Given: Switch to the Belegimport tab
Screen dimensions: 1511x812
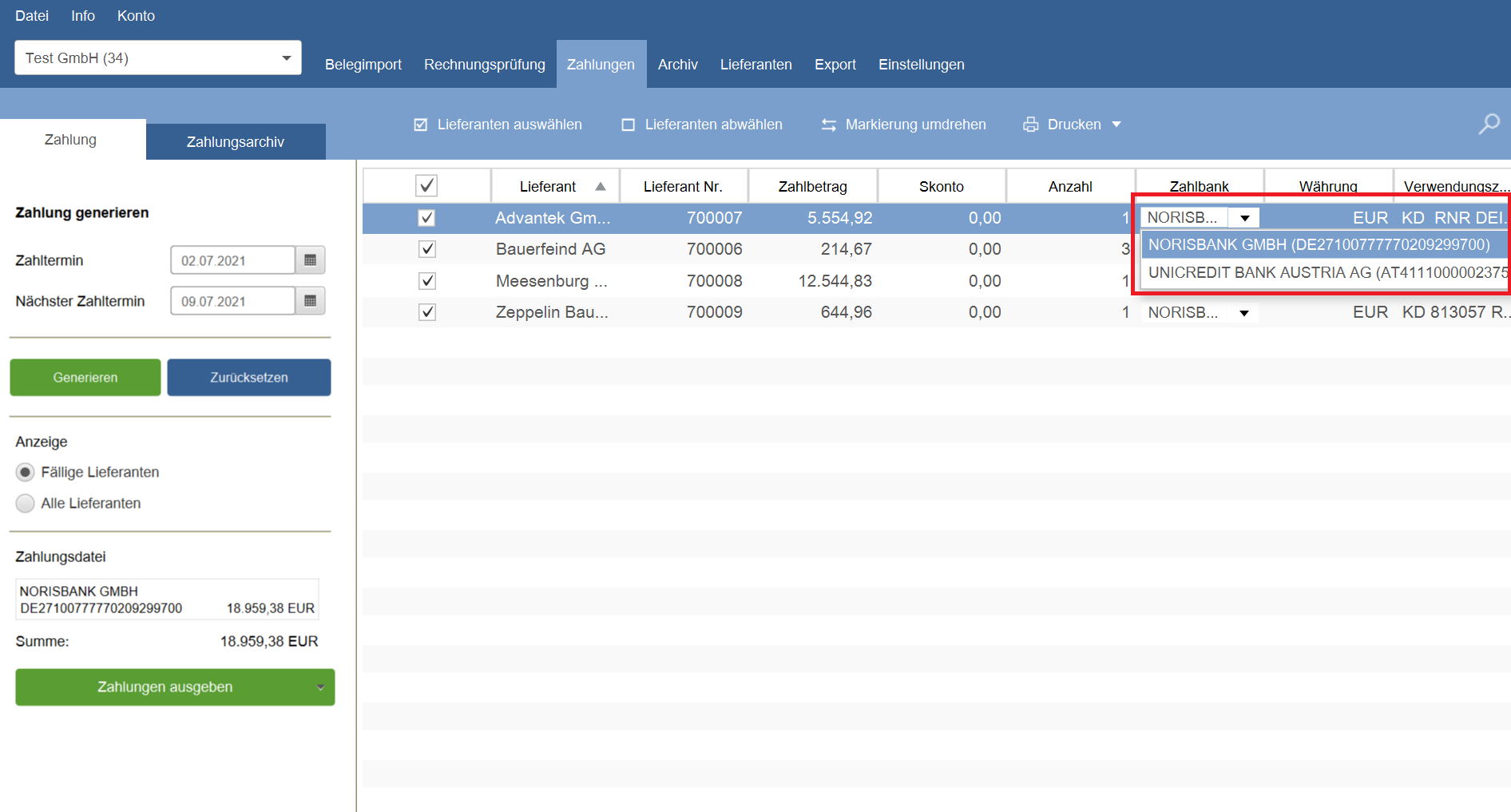Looking at the screenshot, I should point(363,65).
